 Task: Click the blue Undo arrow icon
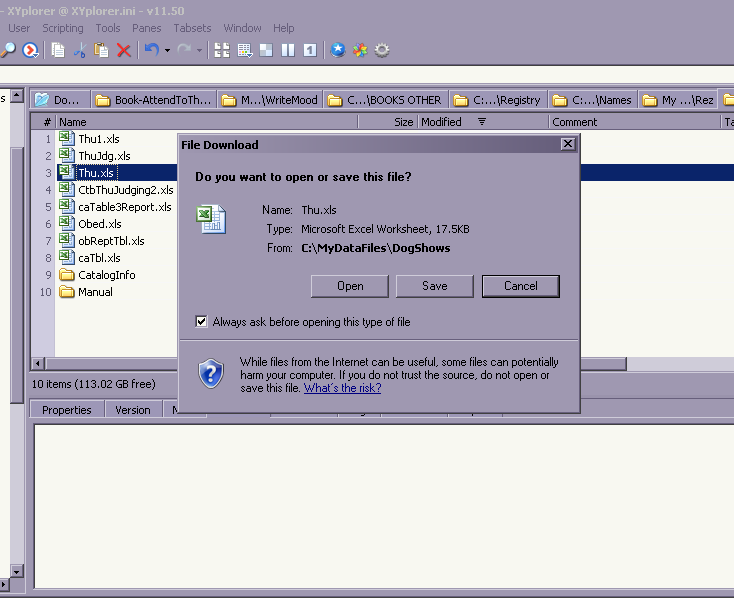pyautogui.click(x=151, y=50)
